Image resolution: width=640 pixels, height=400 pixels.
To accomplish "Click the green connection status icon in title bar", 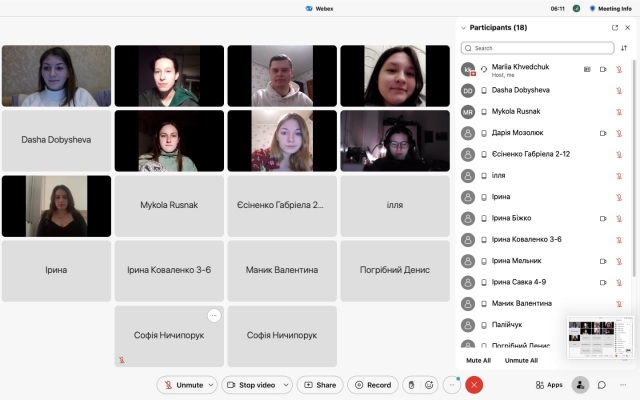I will tap(576, 9).
